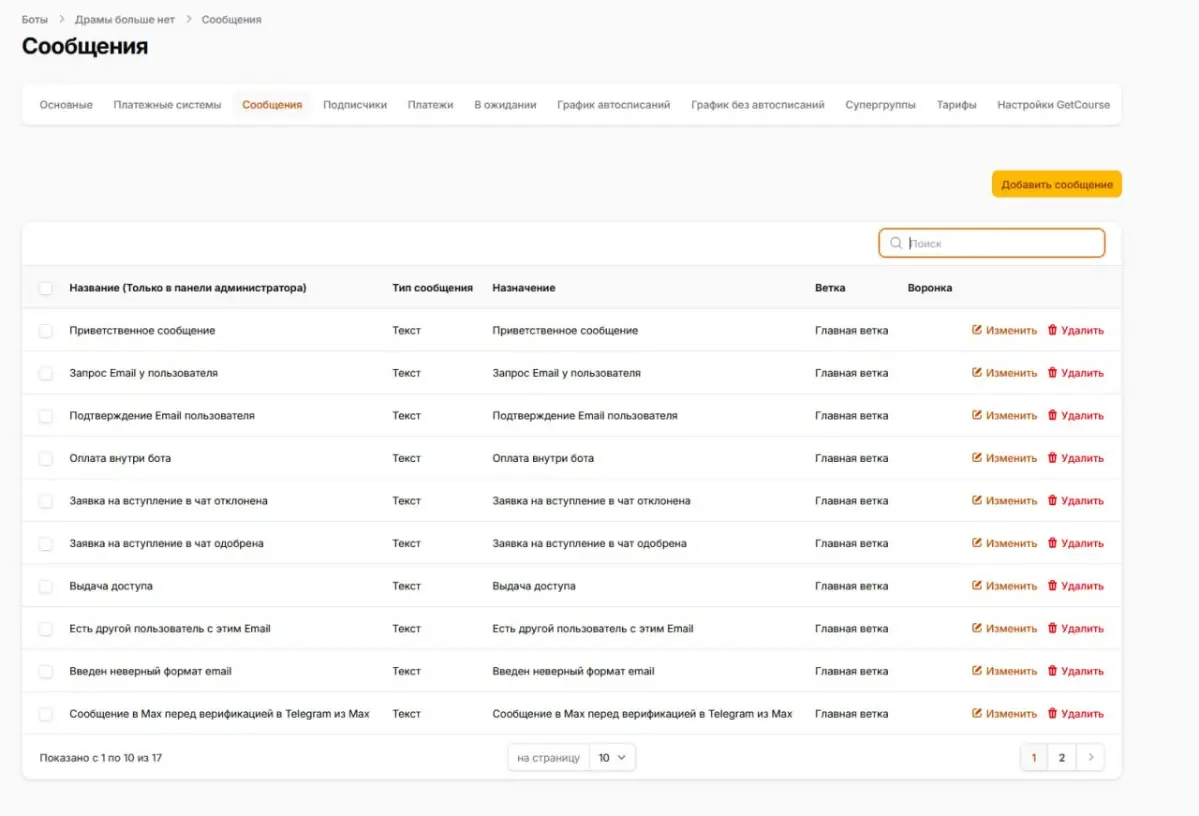Click the Ветка column header
1199x816 pixels.
point(830,288)
